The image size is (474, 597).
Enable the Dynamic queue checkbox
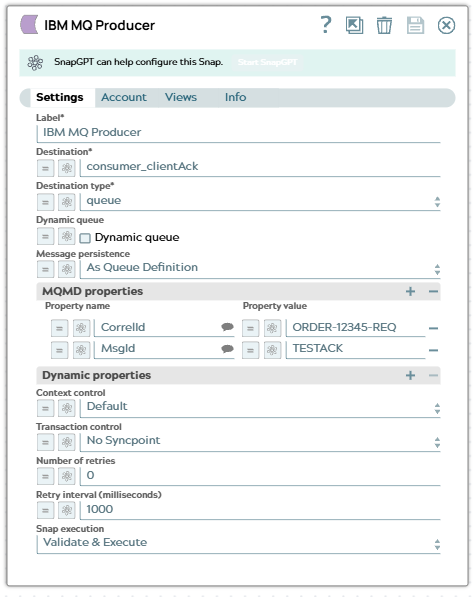pos(85,238)
